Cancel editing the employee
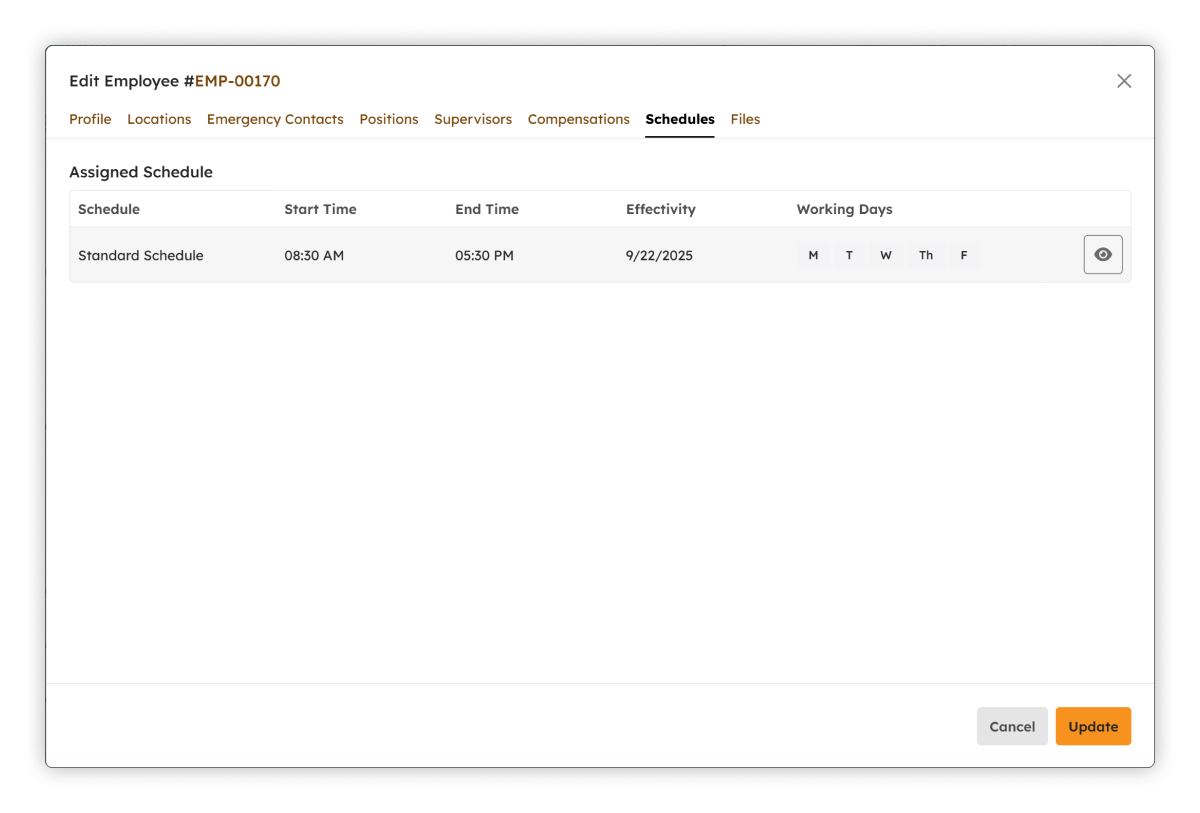 tap(1012, 726)
